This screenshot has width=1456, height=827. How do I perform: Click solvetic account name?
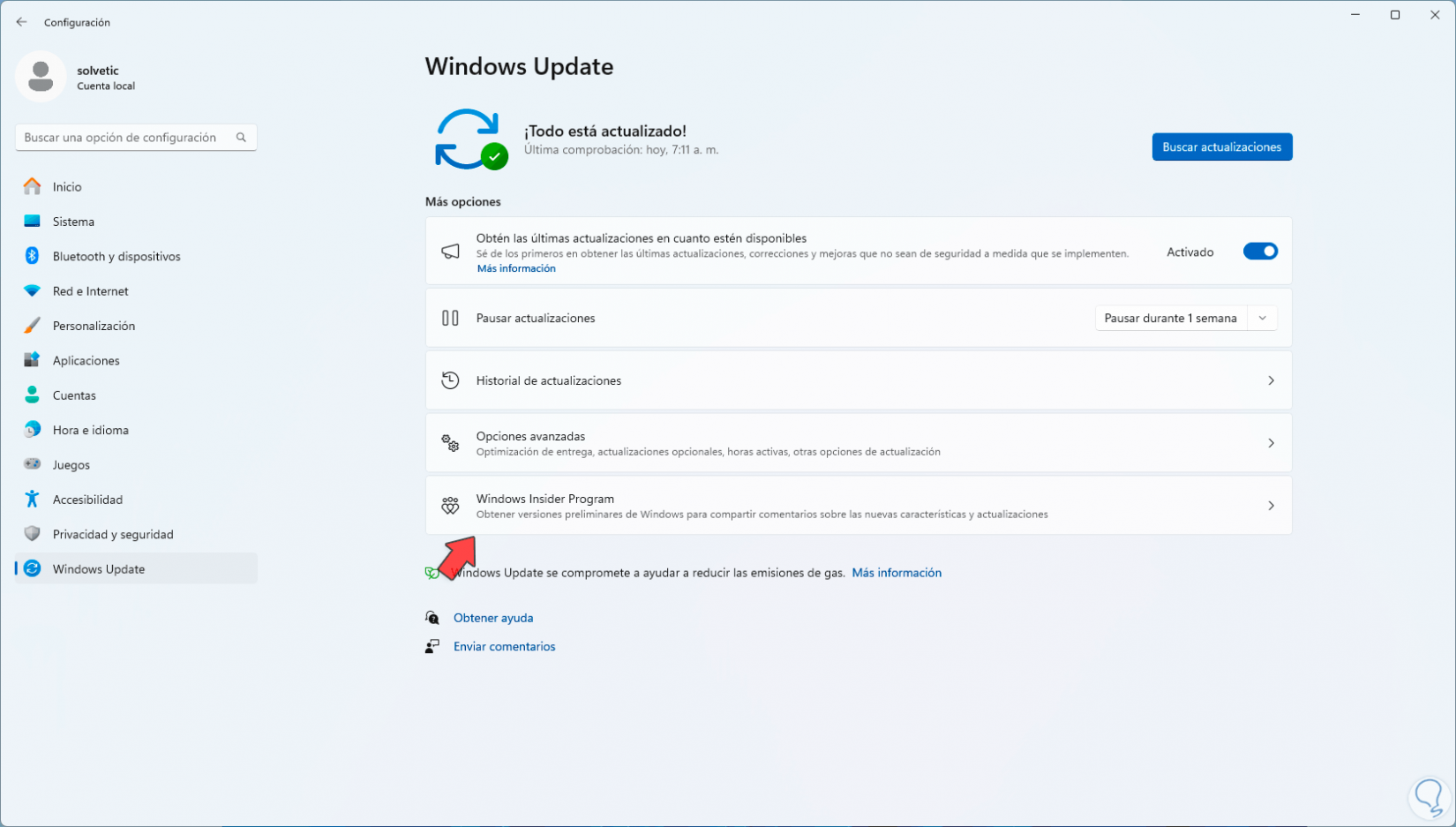98,71
